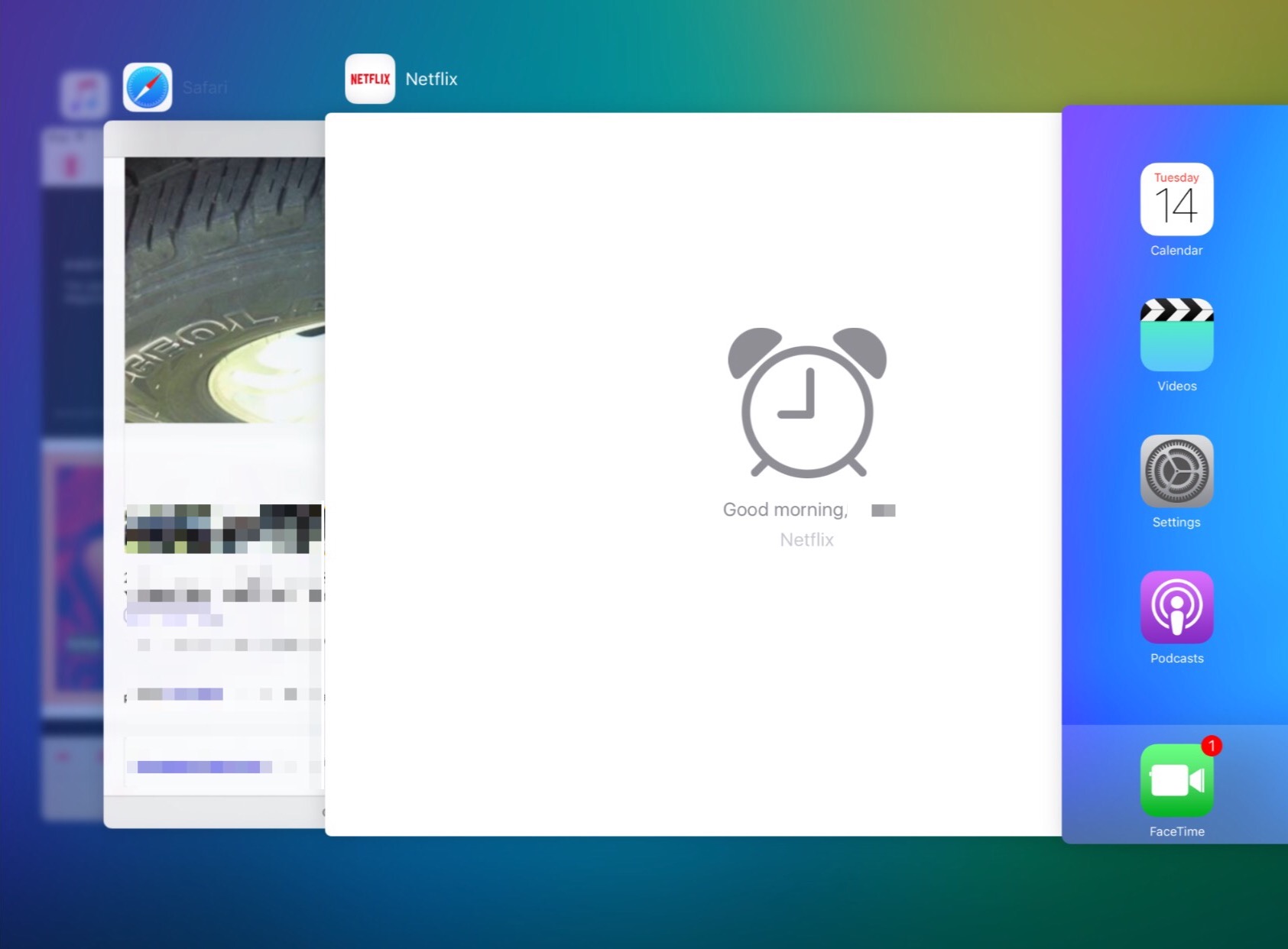Image resolution: width=1288 pixels, height=949 pixels.
Task: Tap the Safari compass icon in the switcher
Action: (x=148, y=87)
